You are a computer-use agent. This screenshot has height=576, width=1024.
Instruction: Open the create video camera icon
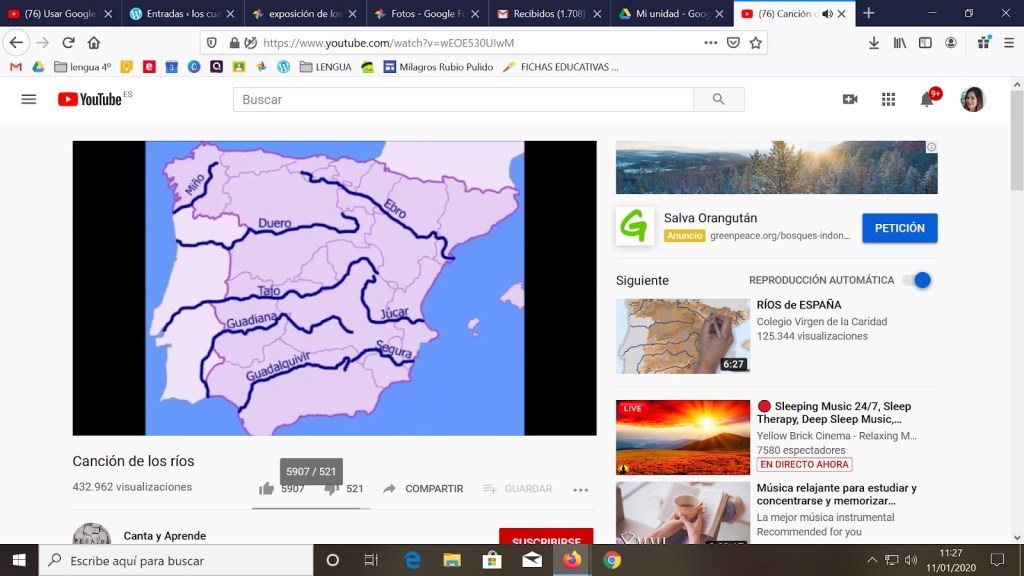(x=850, y=99)
